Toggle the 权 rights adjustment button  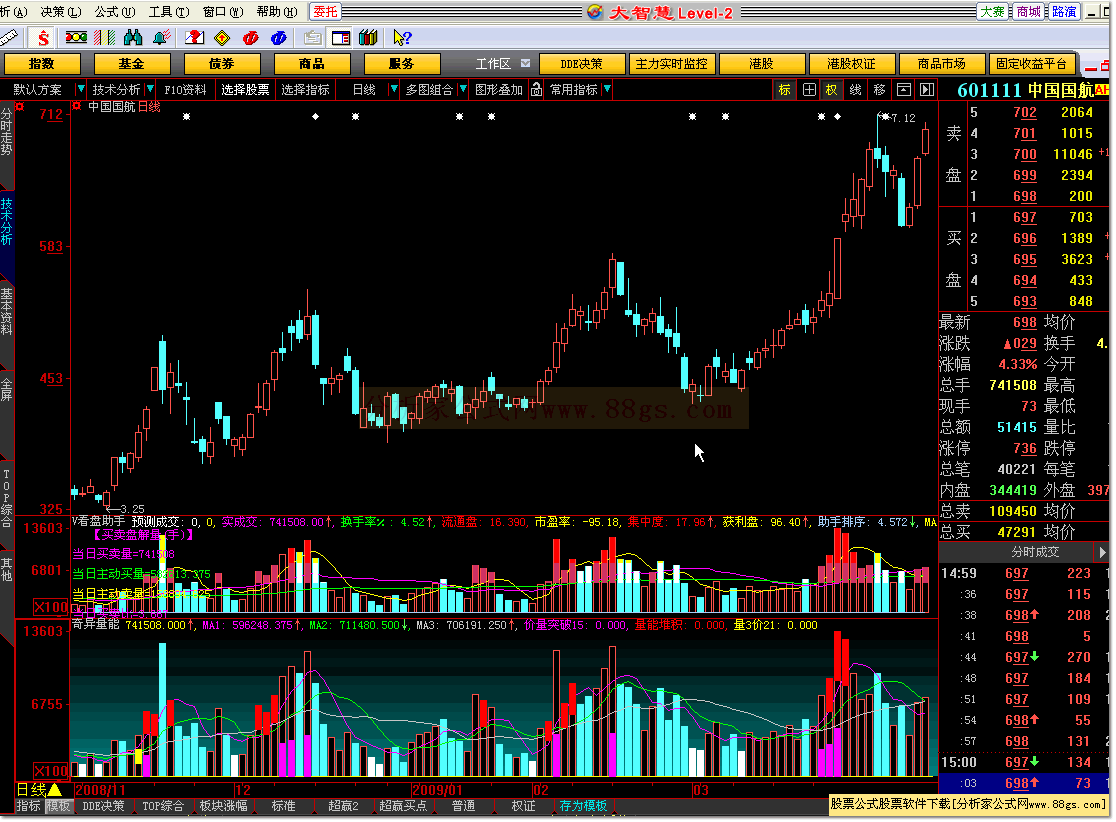click(x=831, y=90)
